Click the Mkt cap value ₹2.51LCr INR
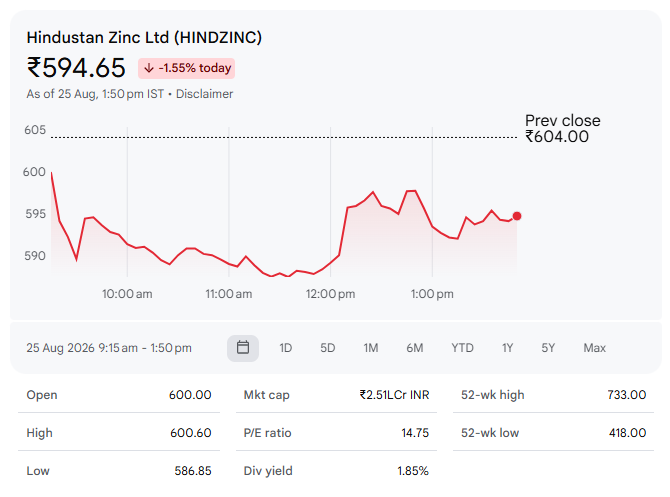The width and height of the screenshot is (670, 497). pos(394,395)
